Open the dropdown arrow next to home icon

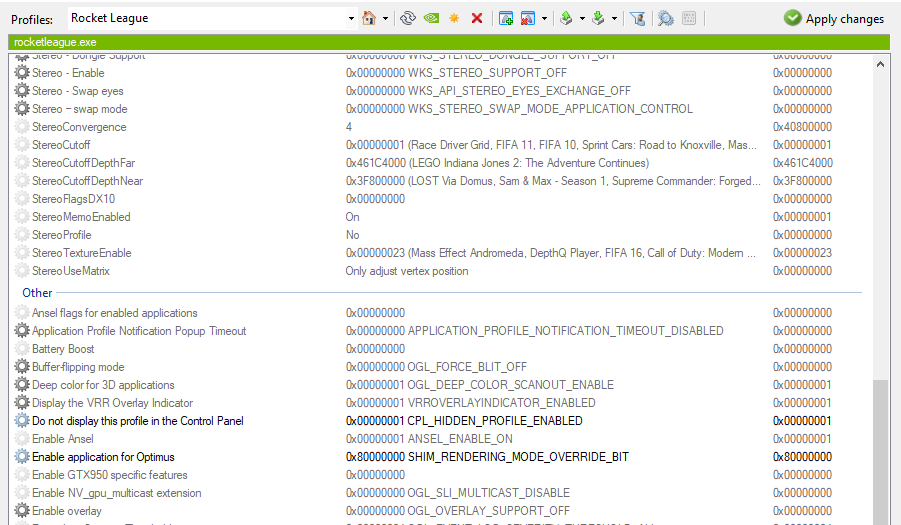point(385,18)
